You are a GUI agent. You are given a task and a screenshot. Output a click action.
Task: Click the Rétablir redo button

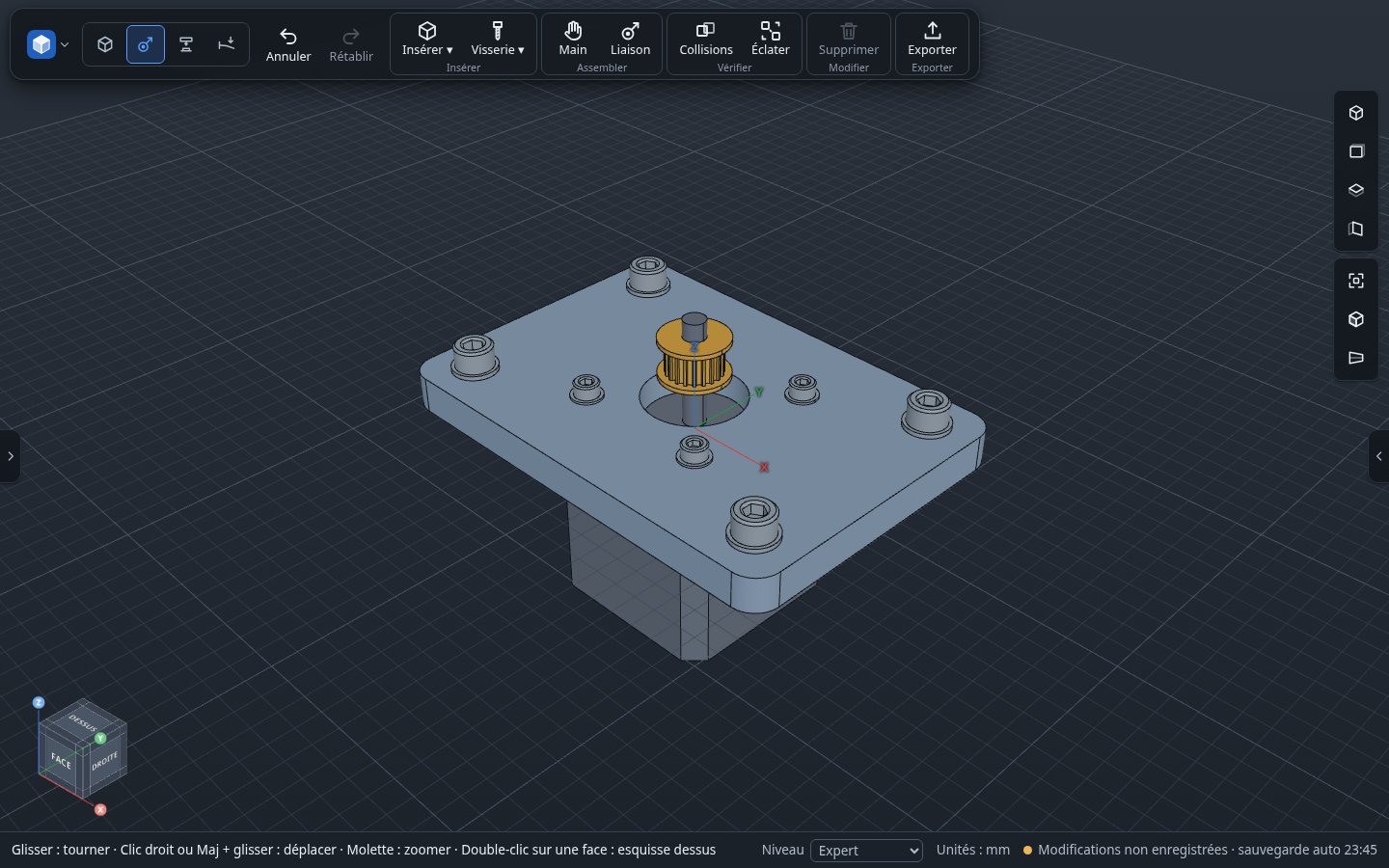coord(351,44)
